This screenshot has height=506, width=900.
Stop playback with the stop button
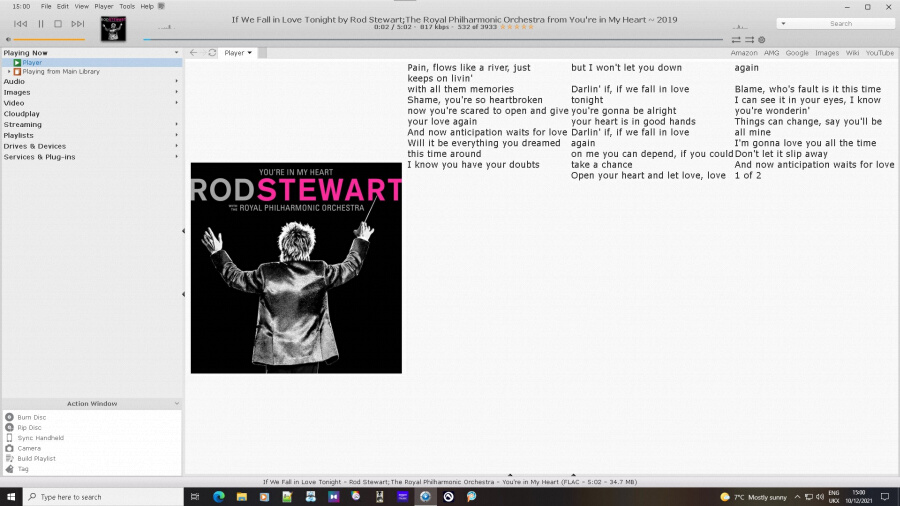(58, 24)
